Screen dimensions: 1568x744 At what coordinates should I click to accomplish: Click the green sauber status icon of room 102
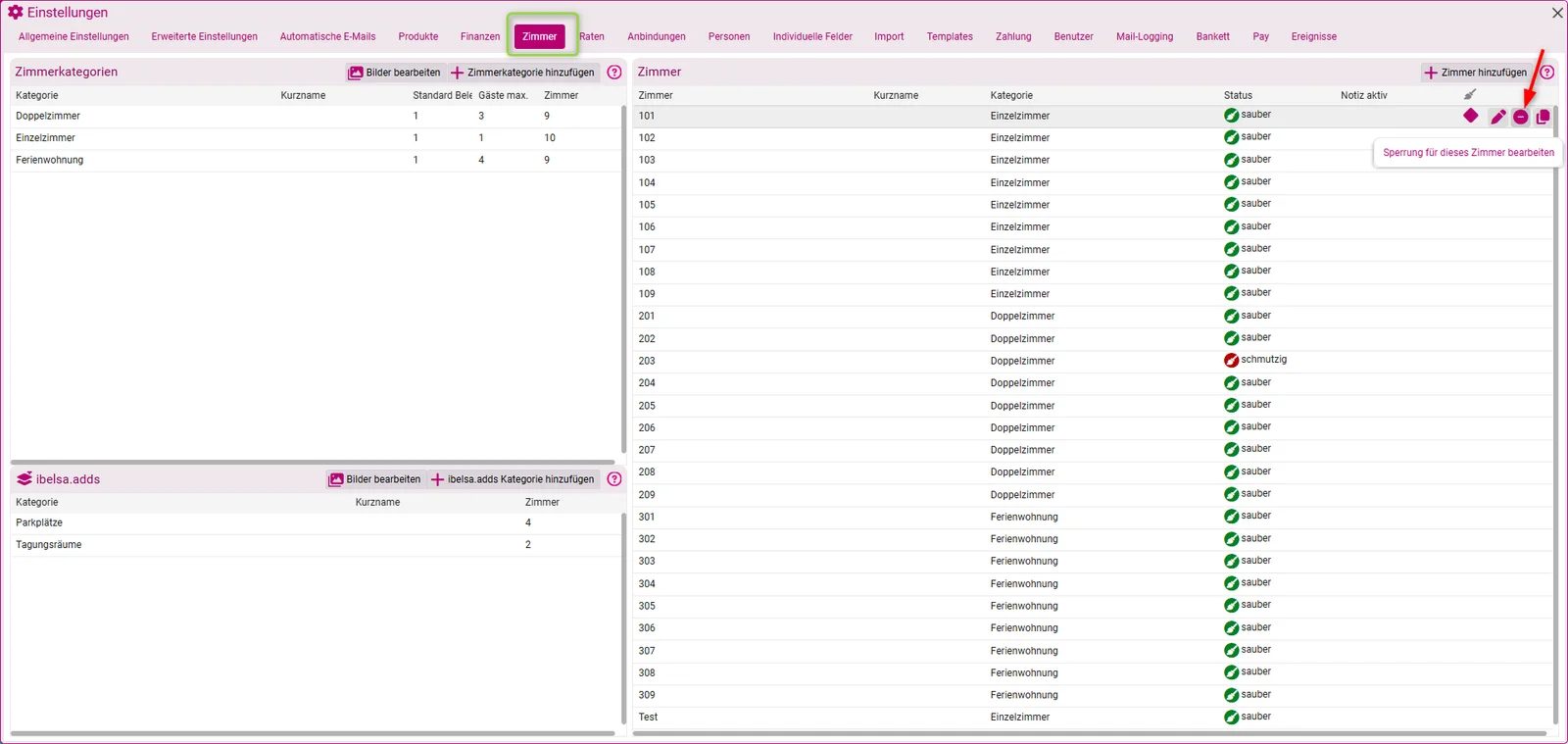(x=1231, y=137)
